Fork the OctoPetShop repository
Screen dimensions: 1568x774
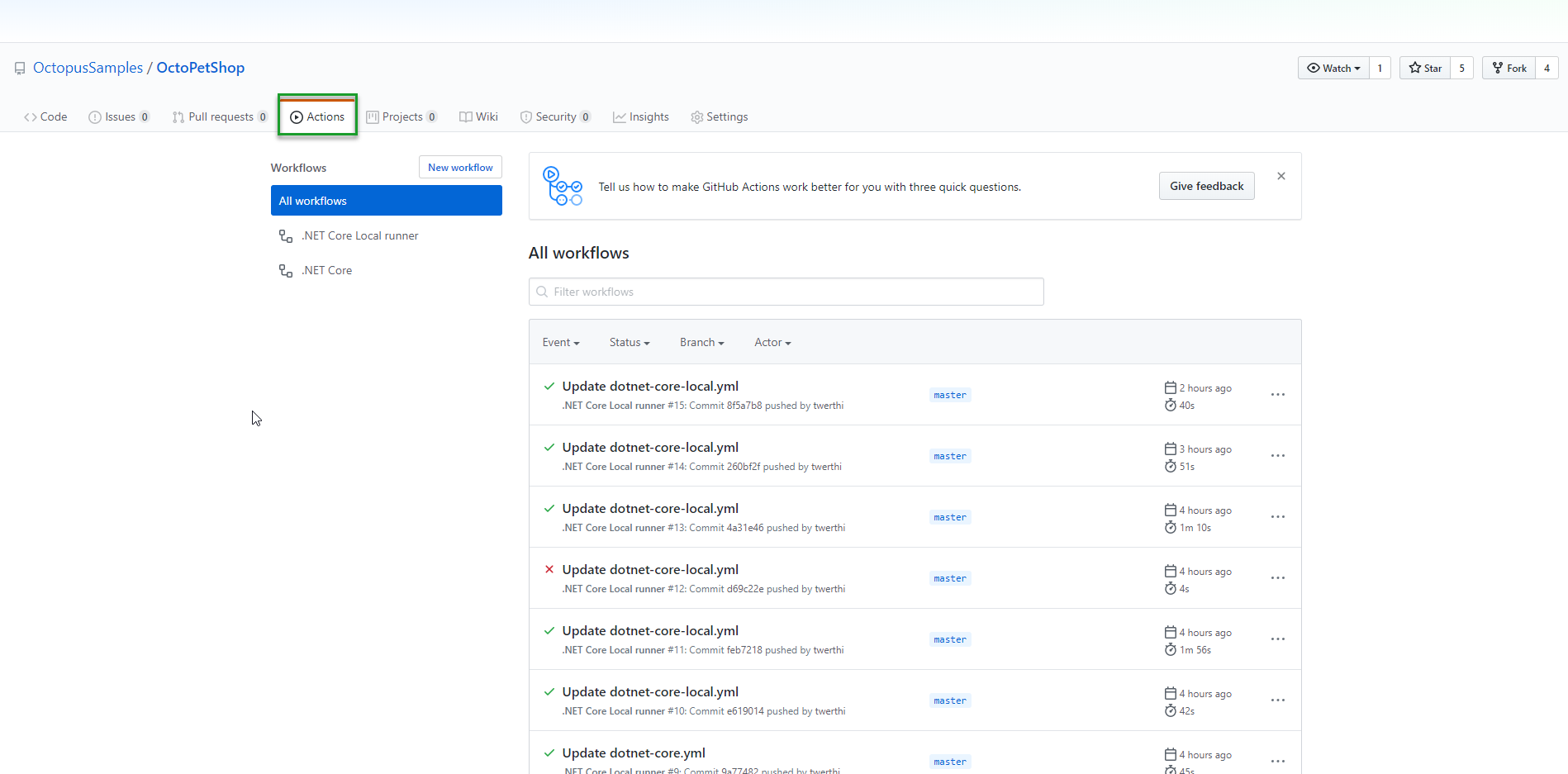click(x=1509, y=68)
